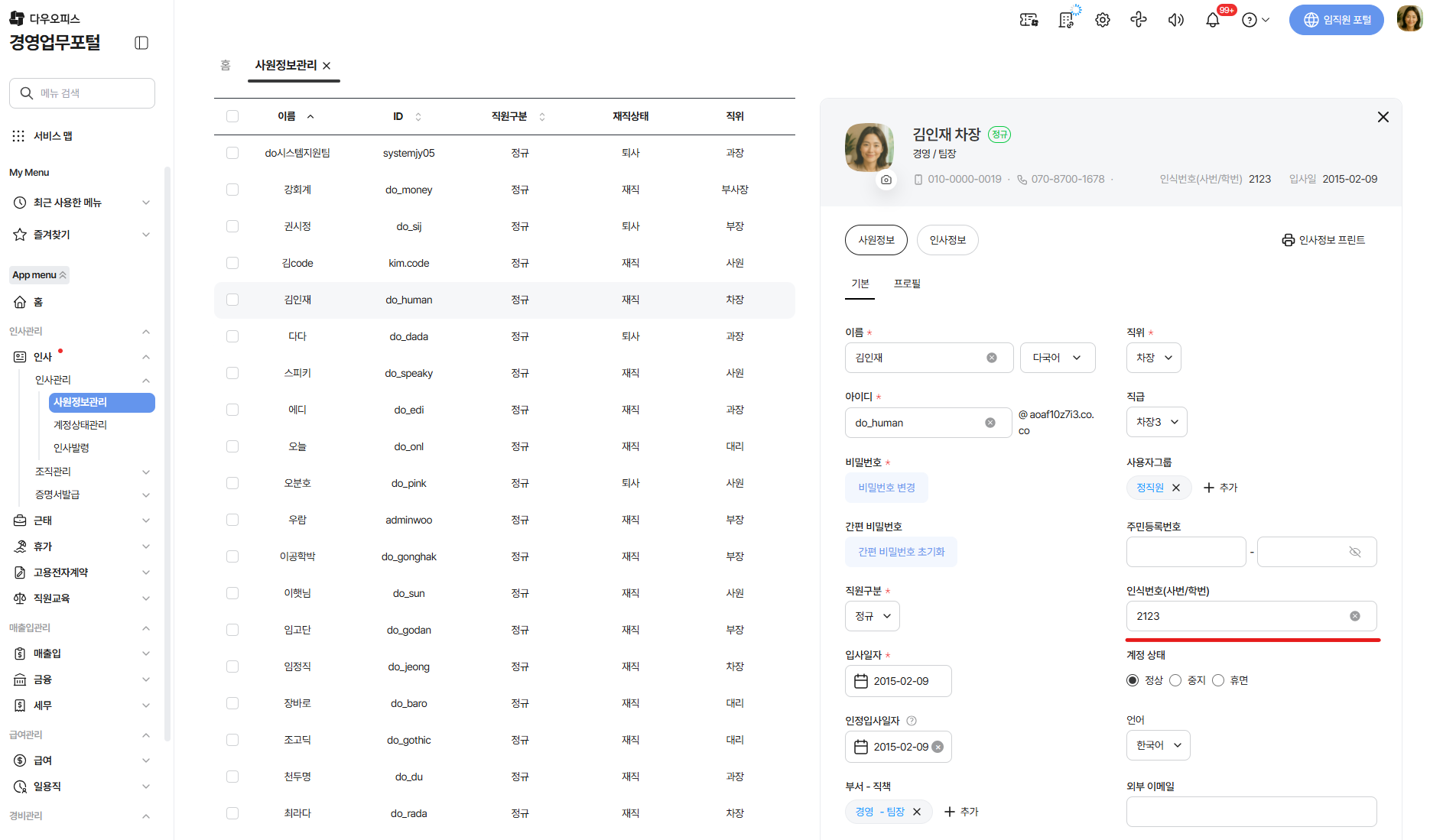Toggle resident number visibility eye icon

[x=1354, y=552]
